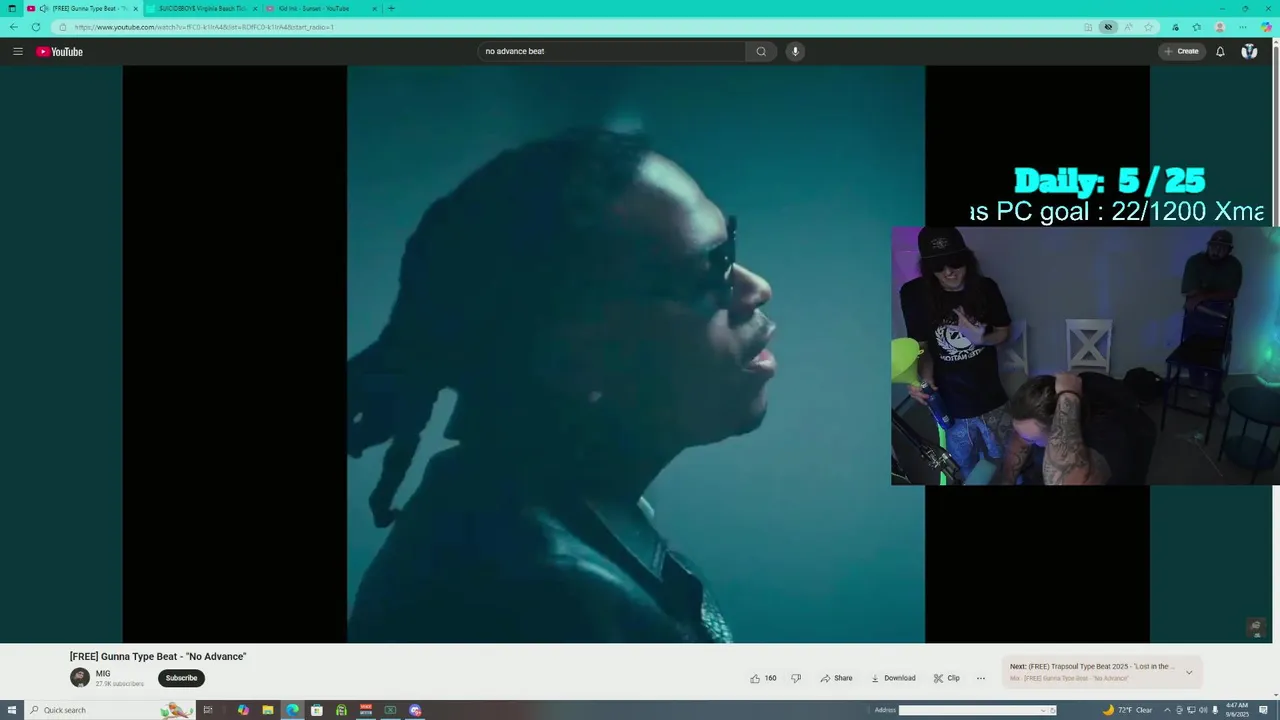Open weather 72°F Clear widget
This screenshot has height=720, width=1280.
click(1127, 710)
